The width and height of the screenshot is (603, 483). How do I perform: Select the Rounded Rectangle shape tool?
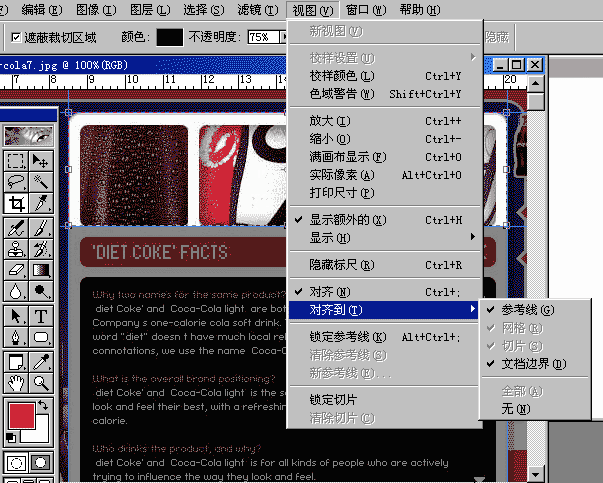(x=41, y=338)
